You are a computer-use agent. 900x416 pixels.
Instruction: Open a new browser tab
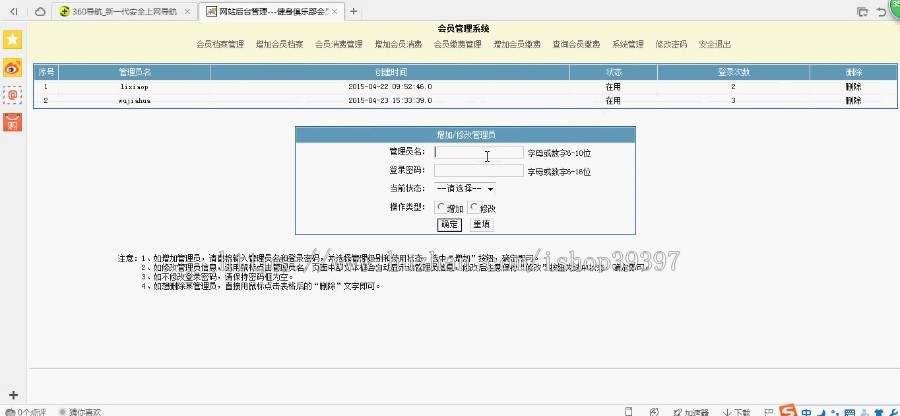354,11
